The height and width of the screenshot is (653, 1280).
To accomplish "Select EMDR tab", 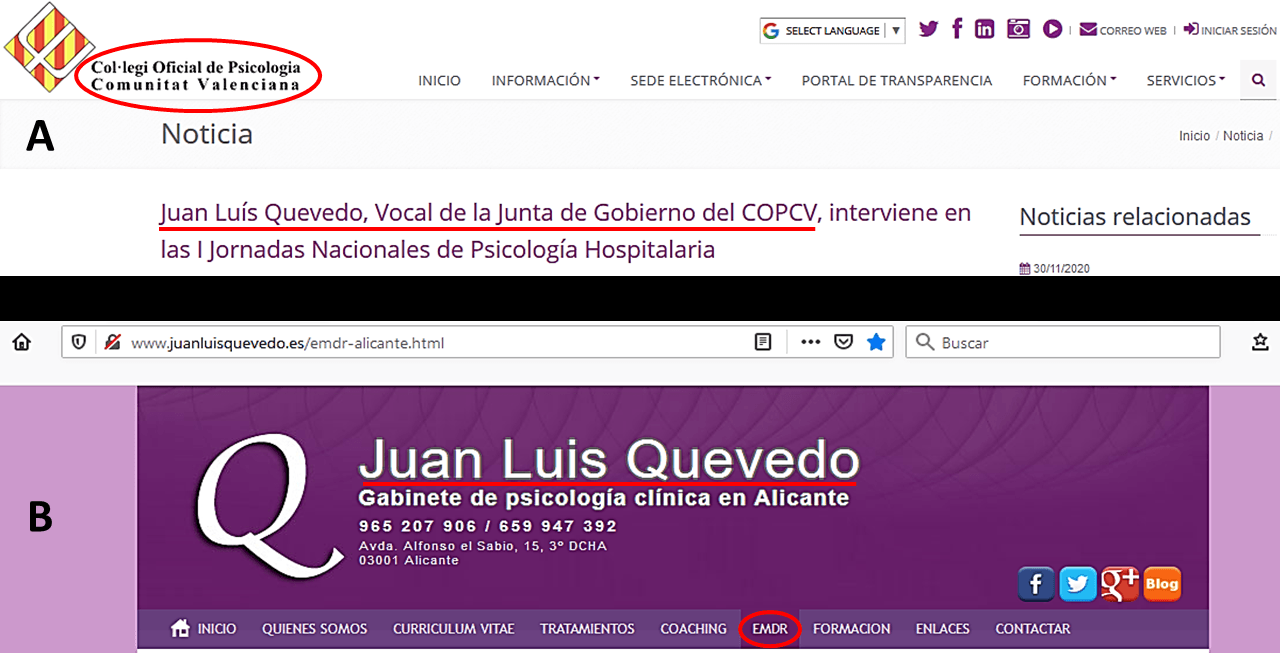I will point(770,629).
